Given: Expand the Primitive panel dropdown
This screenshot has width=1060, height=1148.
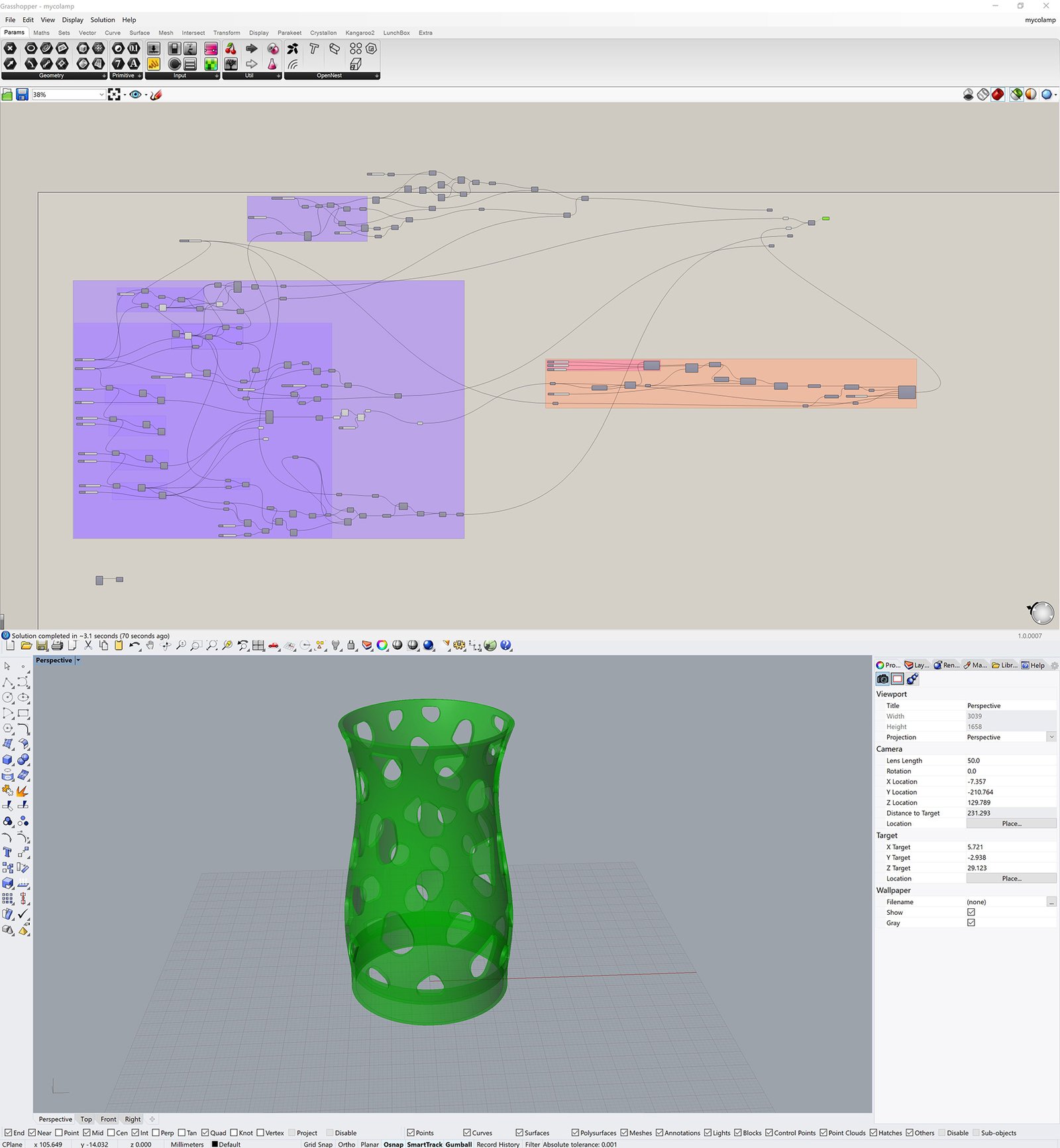Looking at the screenshot, I should (140, 76).
